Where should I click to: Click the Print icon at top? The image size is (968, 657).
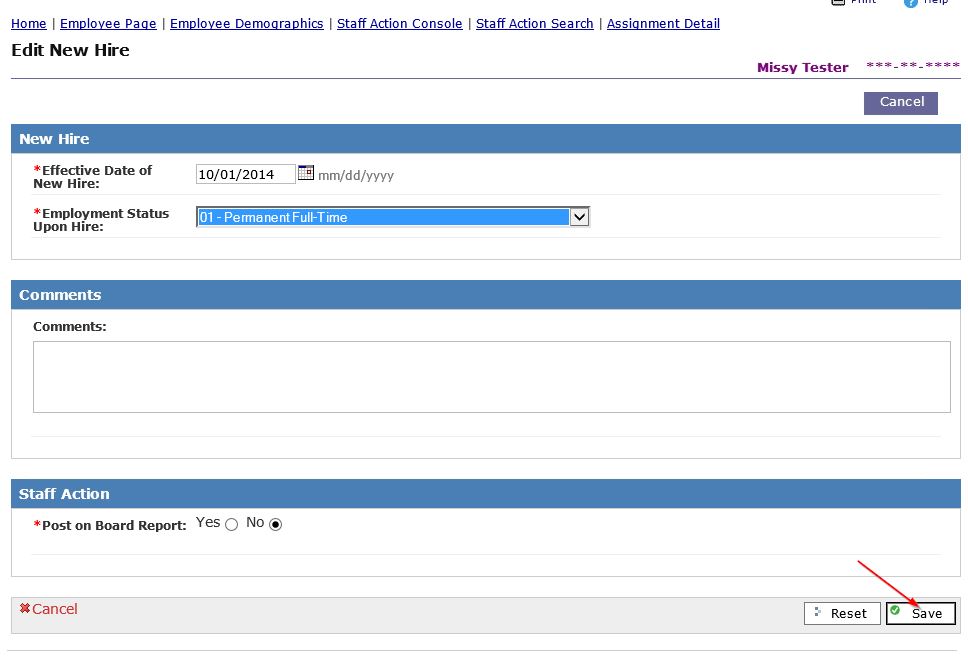(x=838, y=3)
